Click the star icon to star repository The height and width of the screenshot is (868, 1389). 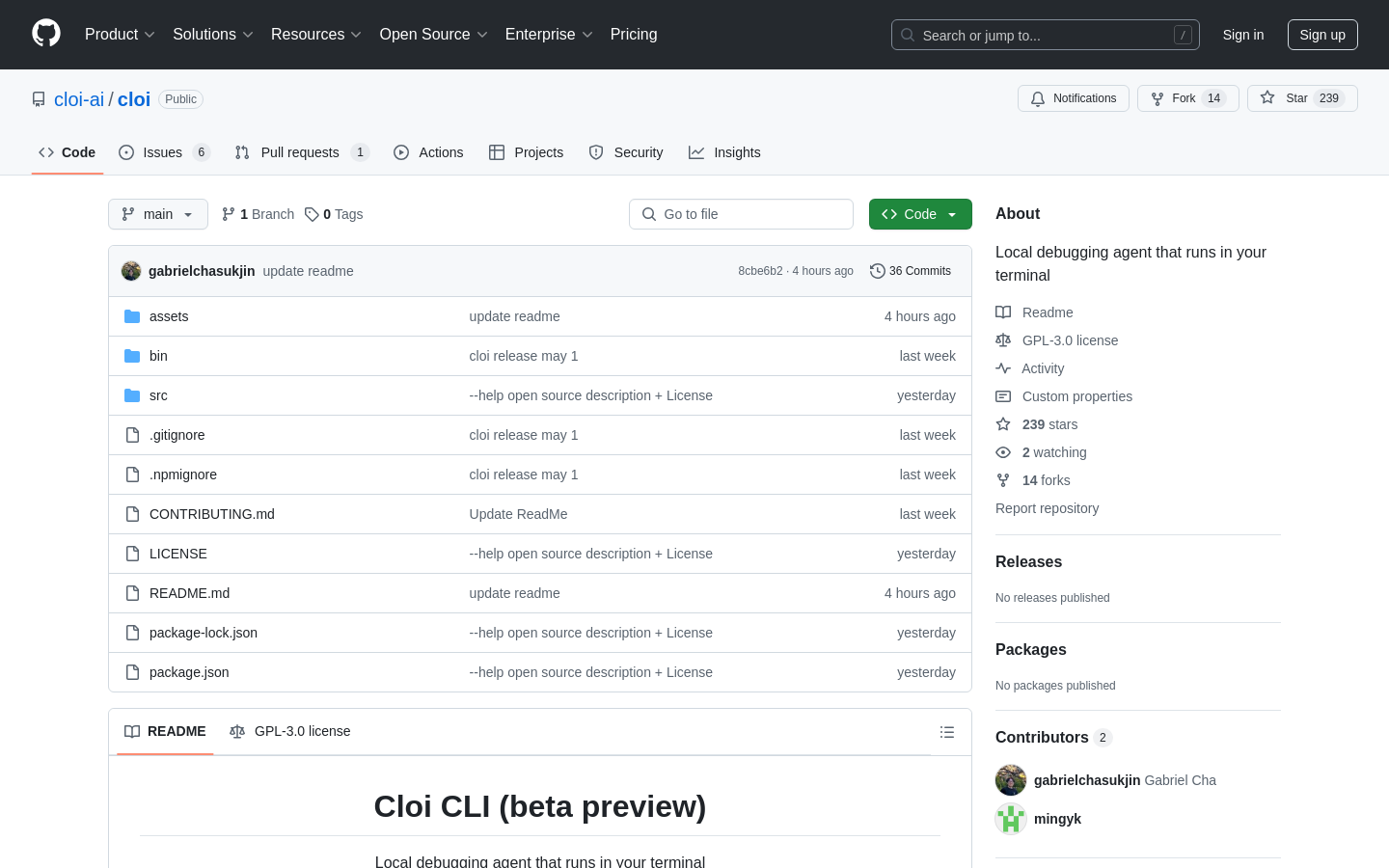point(1267,98)
